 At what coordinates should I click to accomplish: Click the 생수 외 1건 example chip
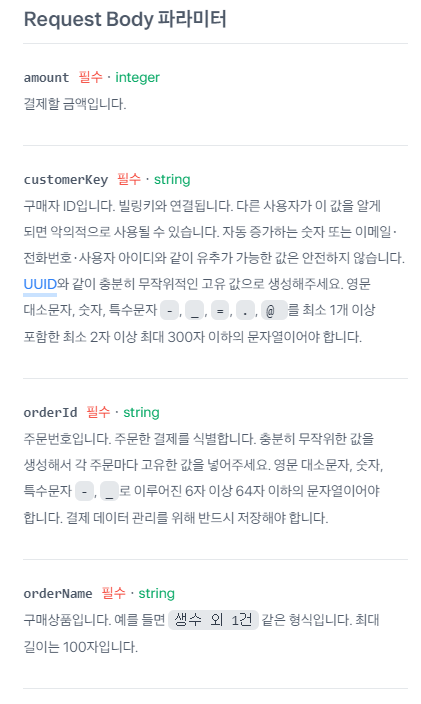[x=213, y=620]
